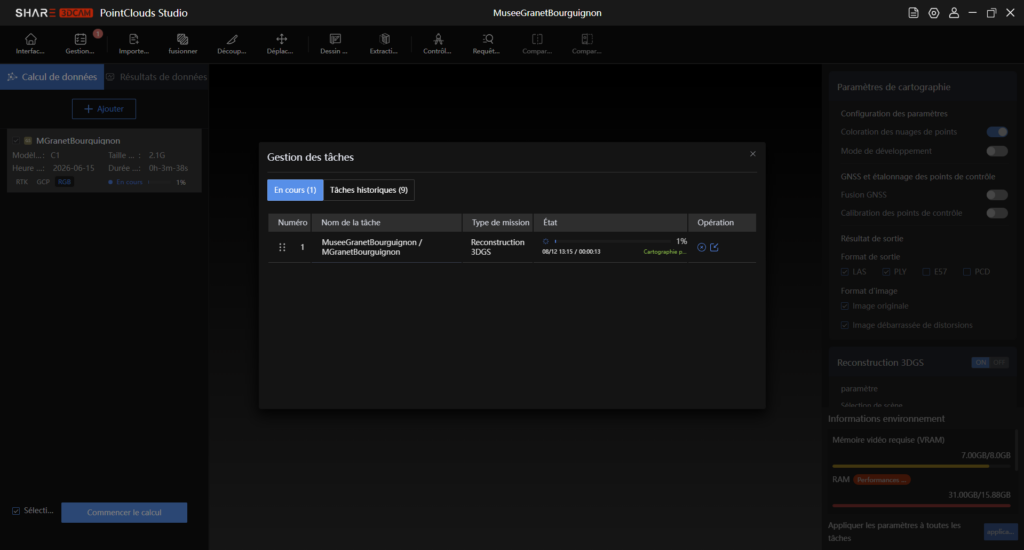Click En cours status on project card
Viewport: 1024px width, 550px height.
click(x=129, y=182)
